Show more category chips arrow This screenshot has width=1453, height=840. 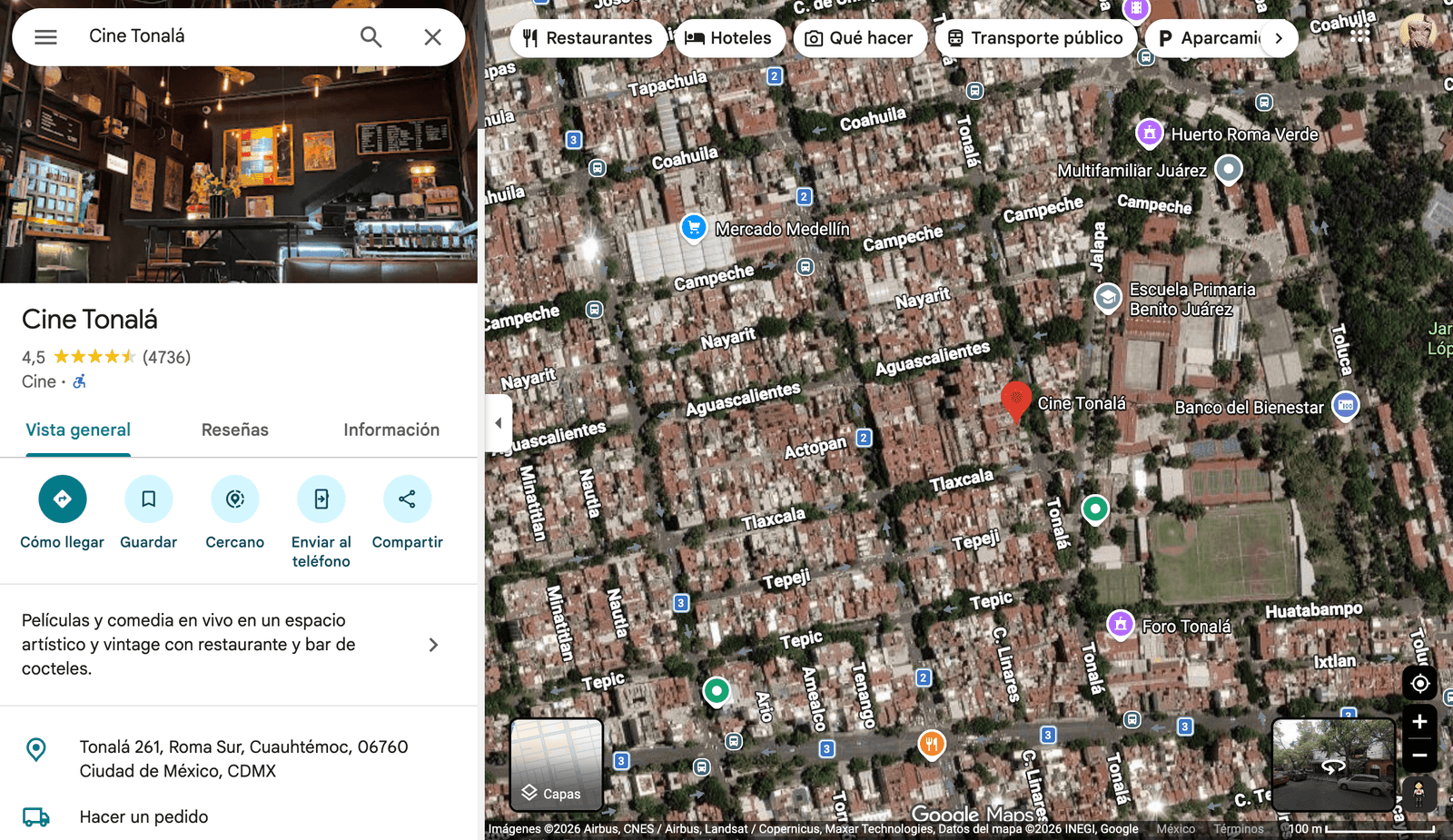(1279, 38)
